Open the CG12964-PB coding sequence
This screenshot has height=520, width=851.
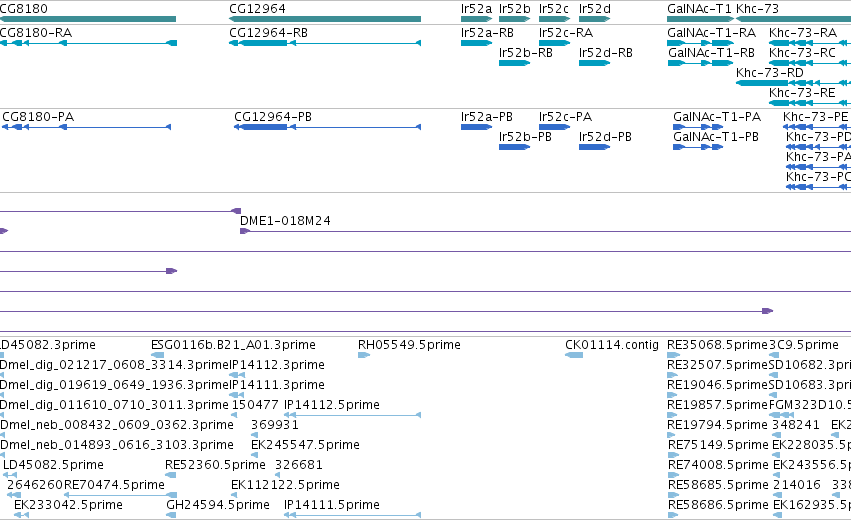tap(327, 127)
